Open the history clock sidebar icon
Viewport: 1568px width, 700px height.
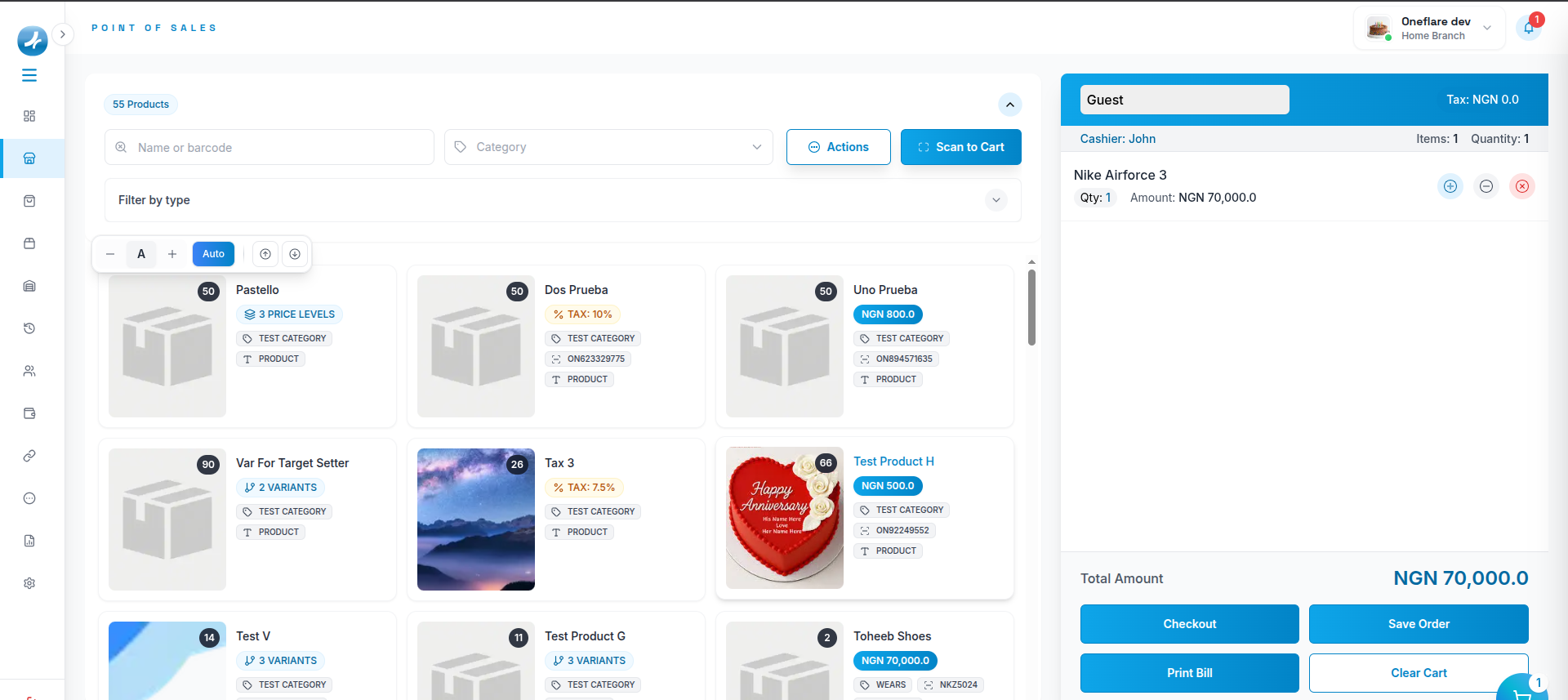tap(29, 328)
